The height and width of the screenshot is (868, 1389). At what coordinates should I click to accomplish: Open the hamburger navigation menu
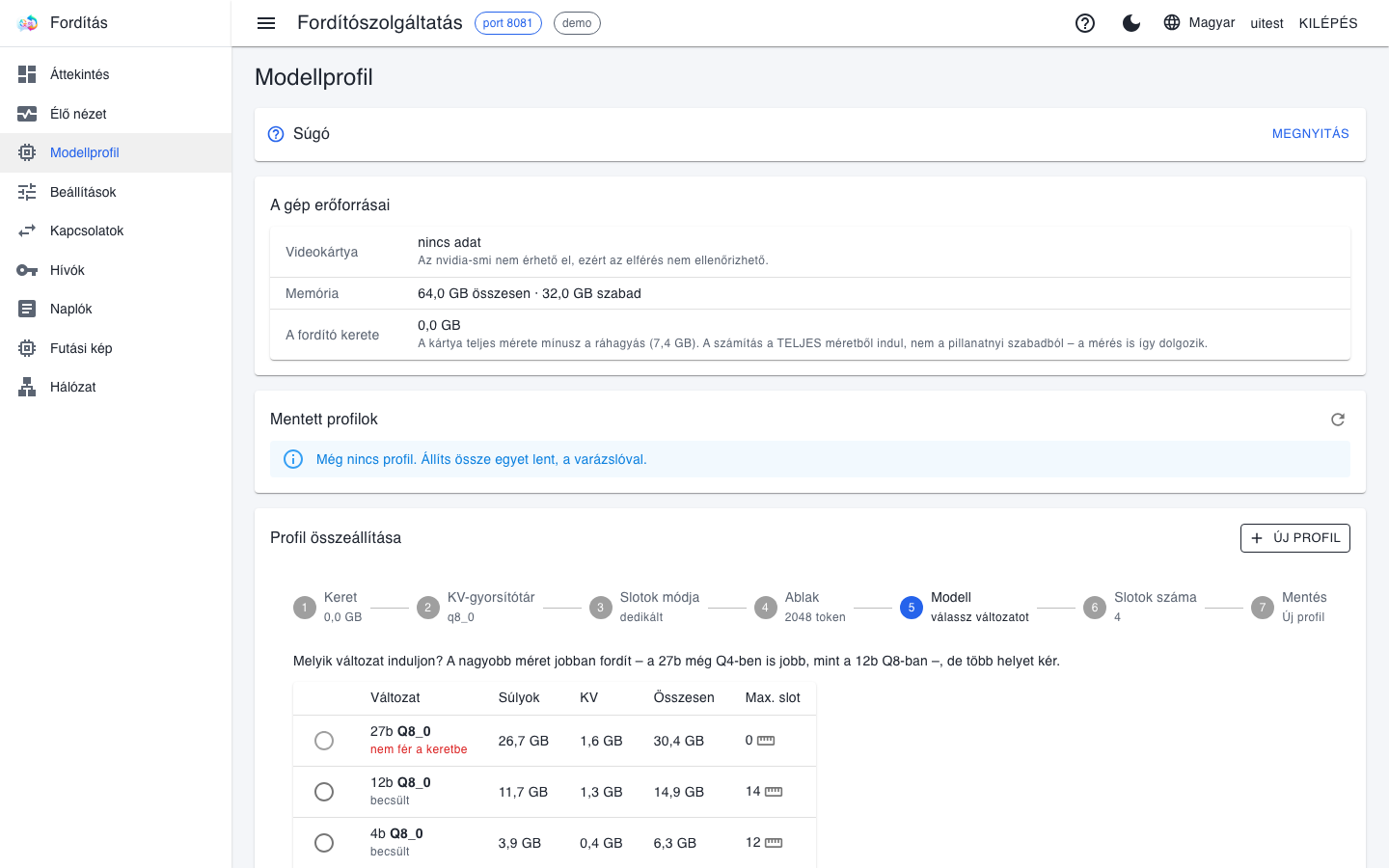coord(266,23)
